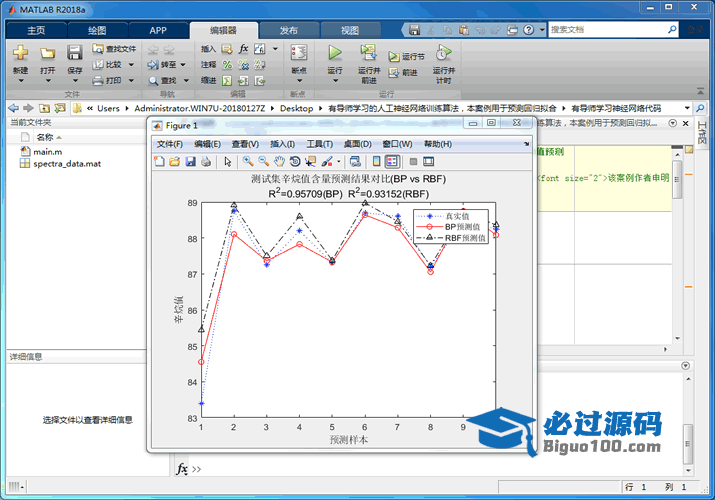Expand the 新建 (New) dropdown arrow
Viewport: 715px width, 500px height.
20,81
